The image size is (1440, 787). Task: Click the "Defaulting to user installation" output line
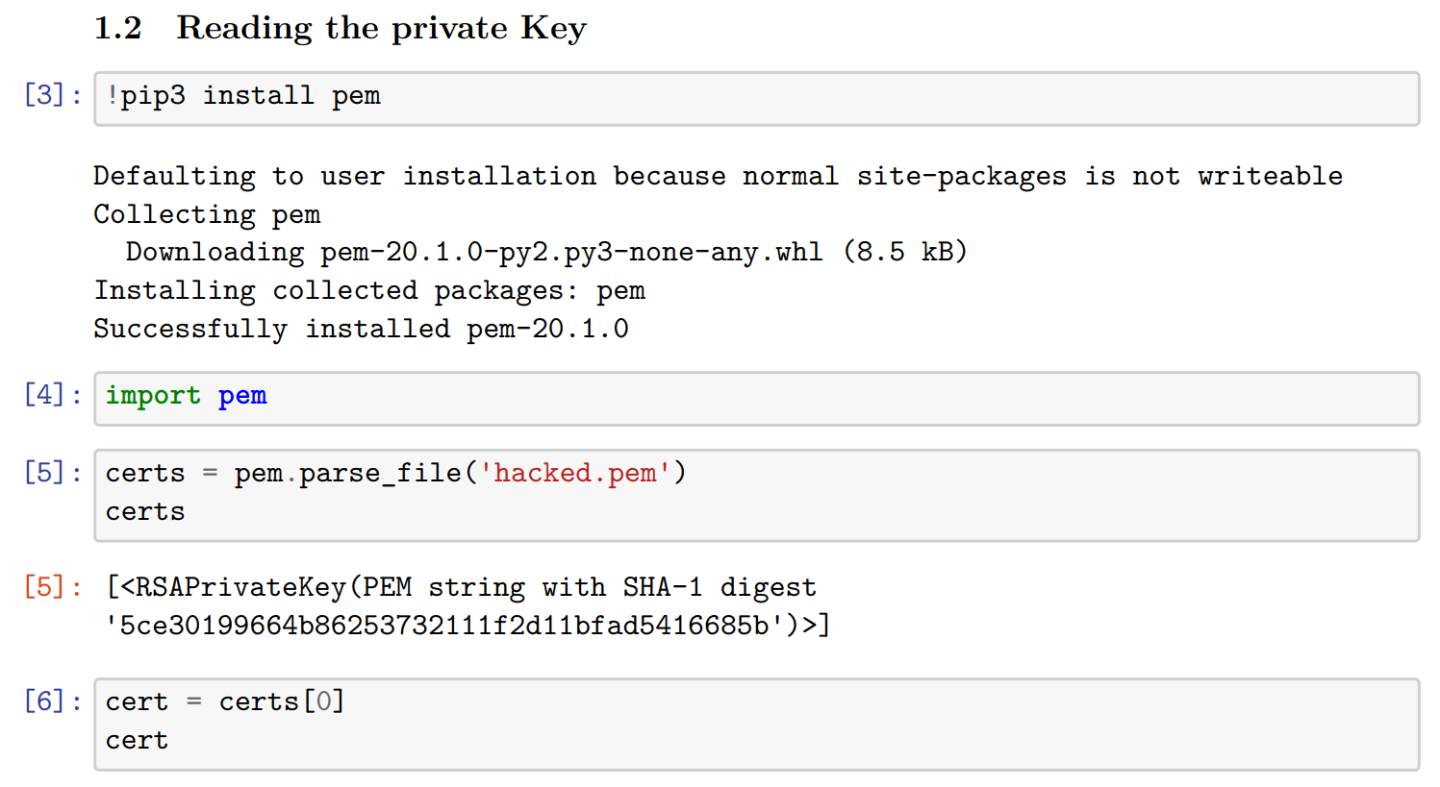[717, 177]
